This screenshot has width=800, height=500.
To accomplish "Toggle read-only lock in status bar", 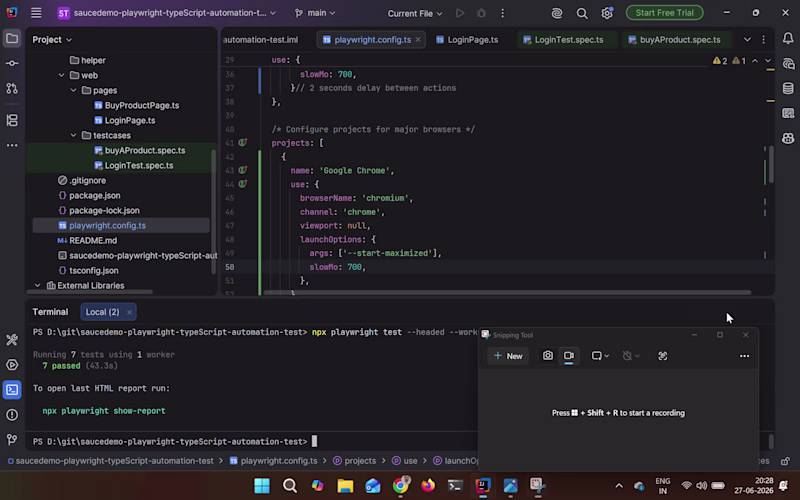I will point(785,461).
